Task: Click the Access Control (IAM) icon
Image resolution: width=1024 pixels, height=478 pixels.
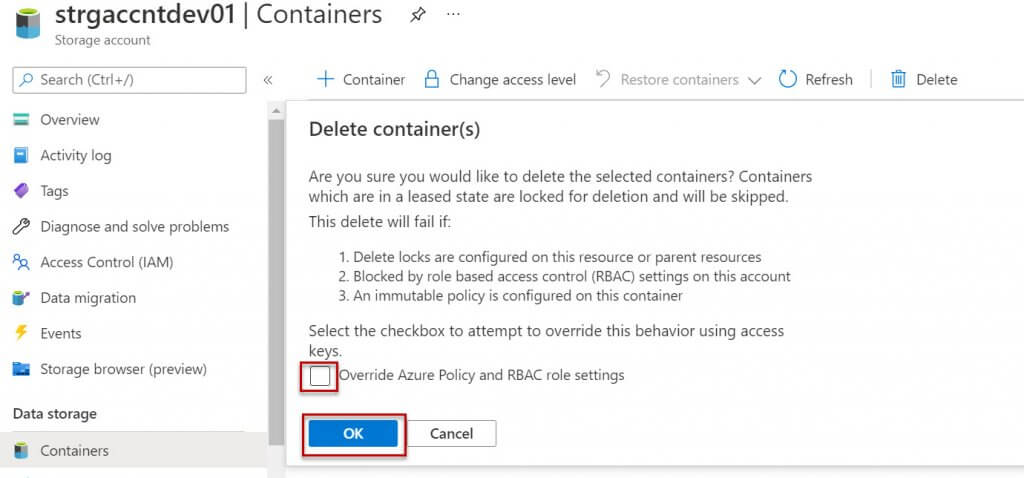Action: pos(21,262)
